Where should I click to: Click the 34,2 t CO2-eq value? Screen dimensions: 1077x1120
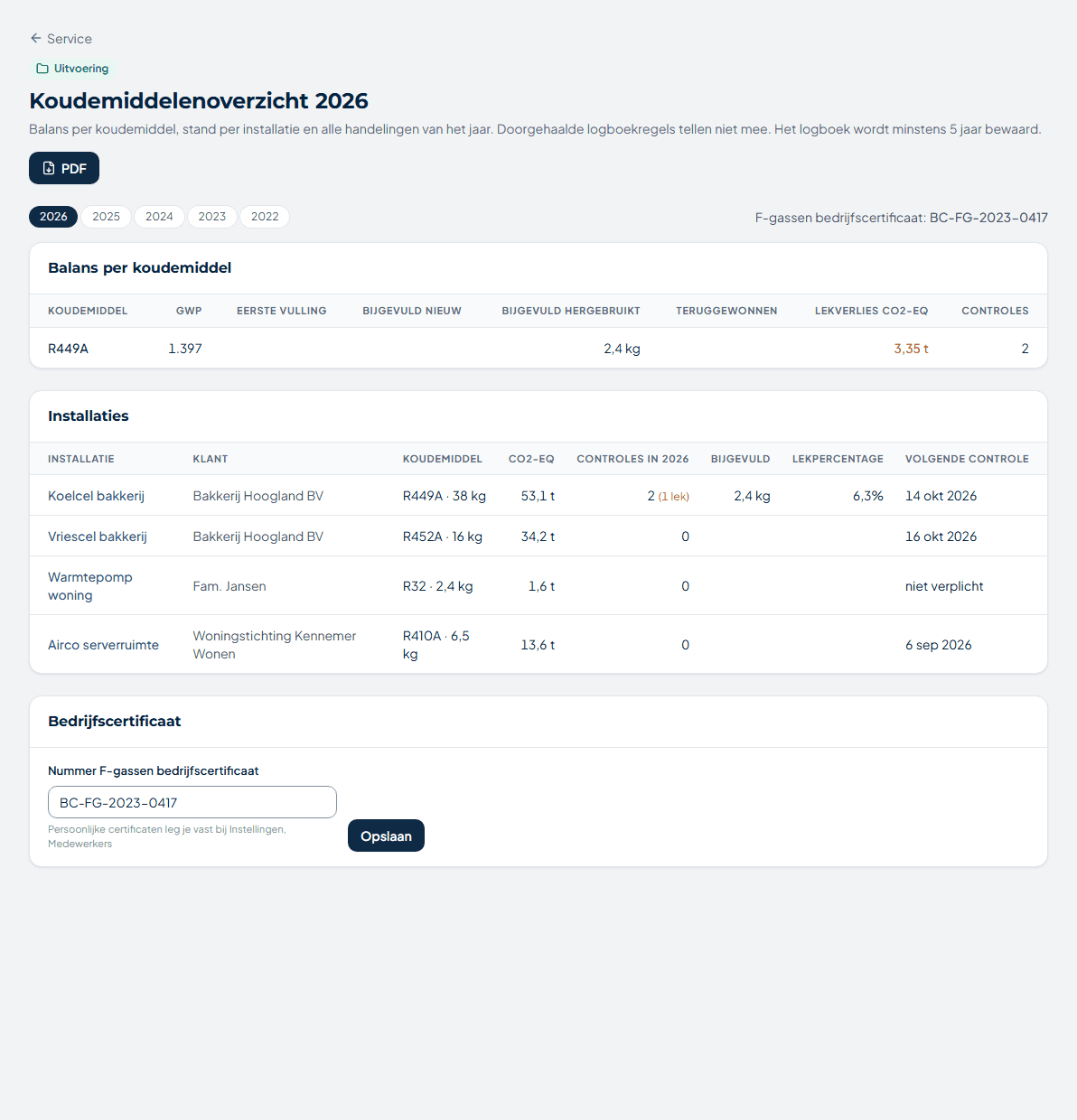pos(538,537)
